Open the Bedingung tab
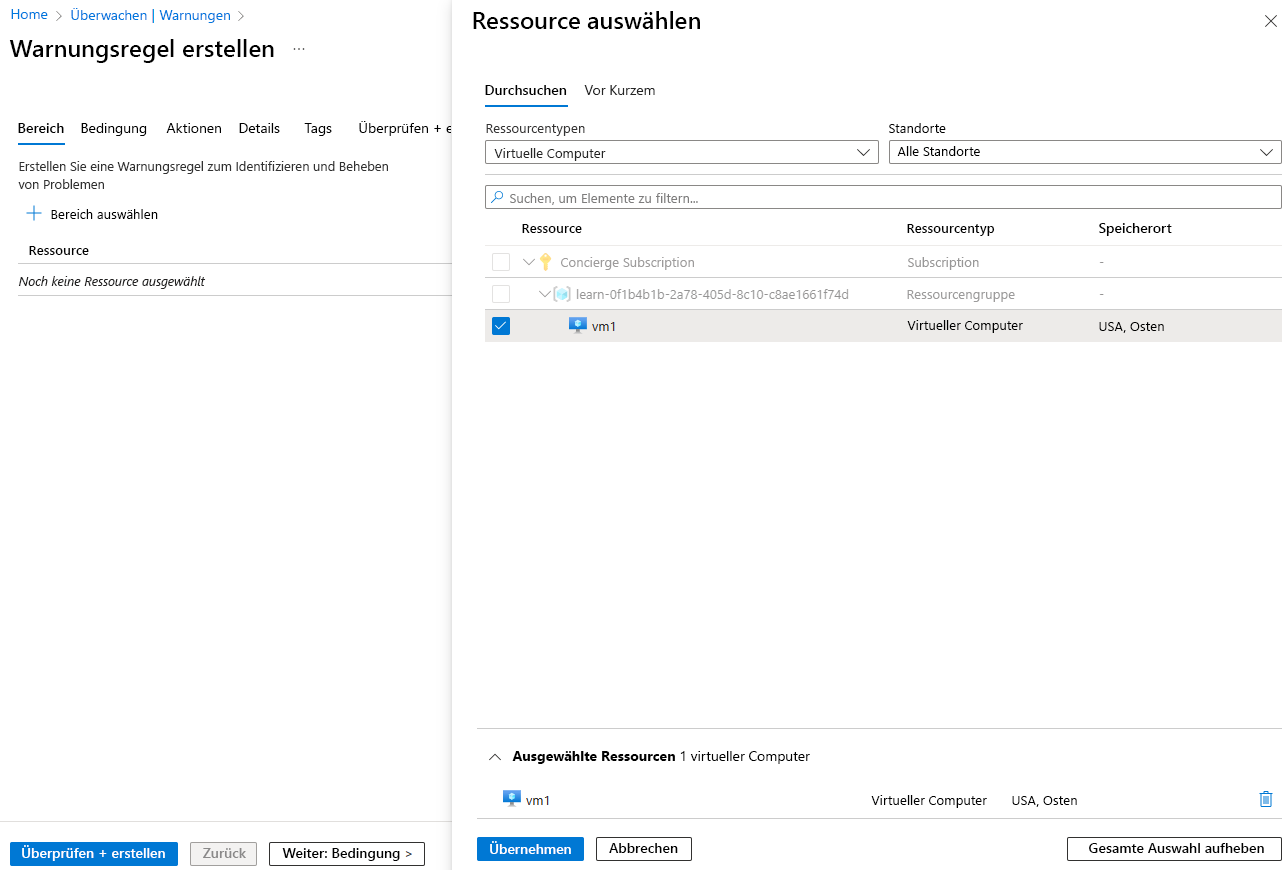This screenshot has width=1284, height=870. point(114,128)
